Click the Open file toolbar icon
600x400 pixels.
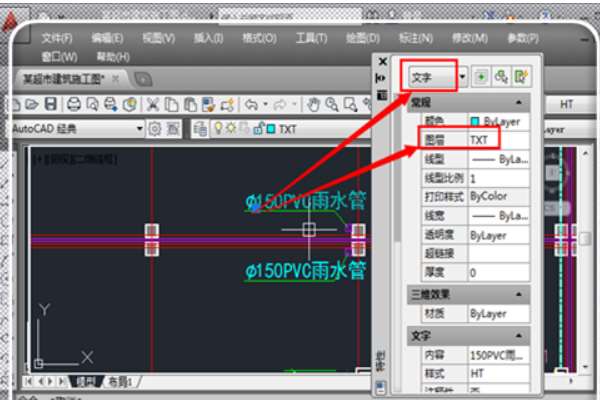[31, 104]
